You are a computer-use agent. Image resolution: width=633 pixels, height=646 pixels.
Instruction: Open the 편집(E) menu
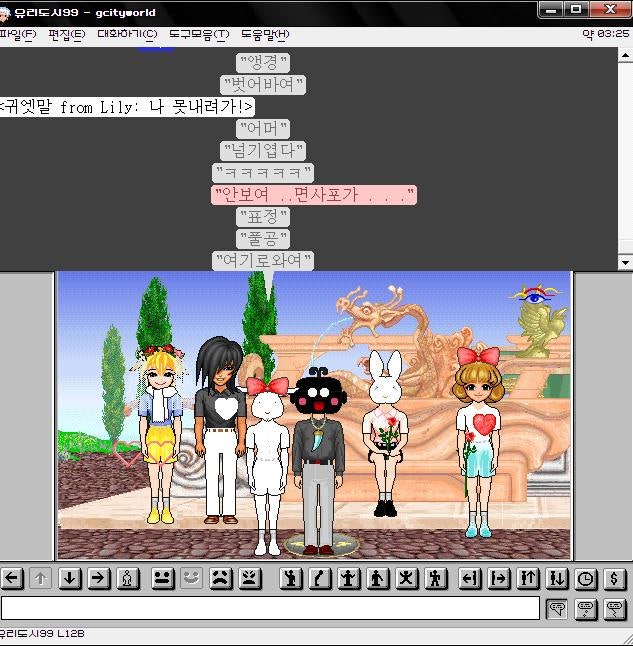[66, 34]
